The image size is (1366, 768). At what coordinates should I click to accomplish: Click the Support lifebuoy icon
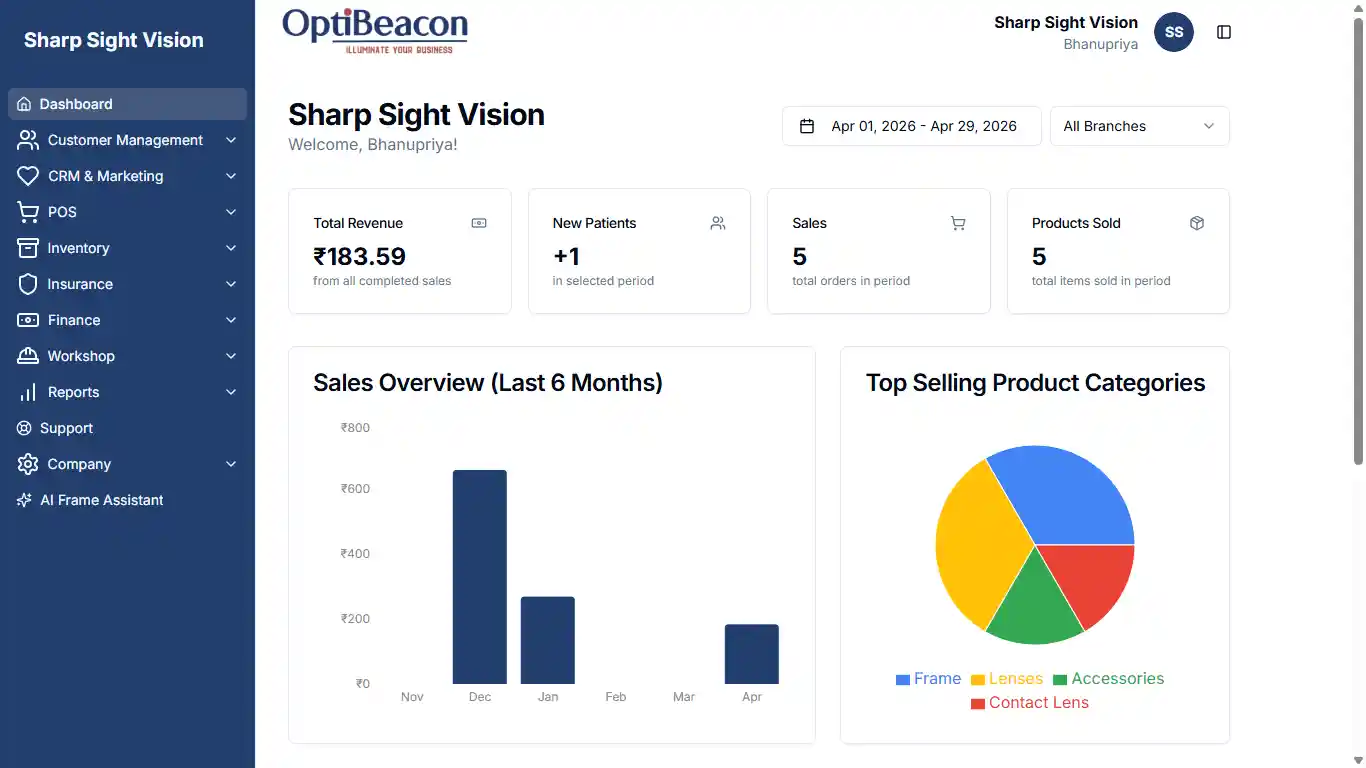pos(25,428)
